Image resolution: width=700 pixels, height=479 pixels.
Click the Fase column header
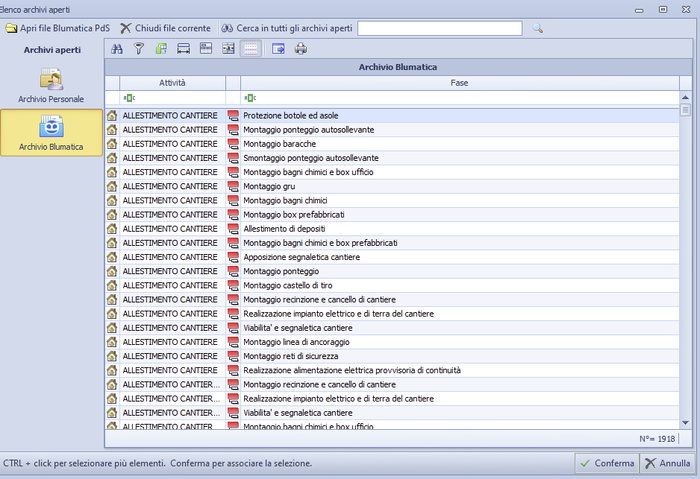click(459, 83)
